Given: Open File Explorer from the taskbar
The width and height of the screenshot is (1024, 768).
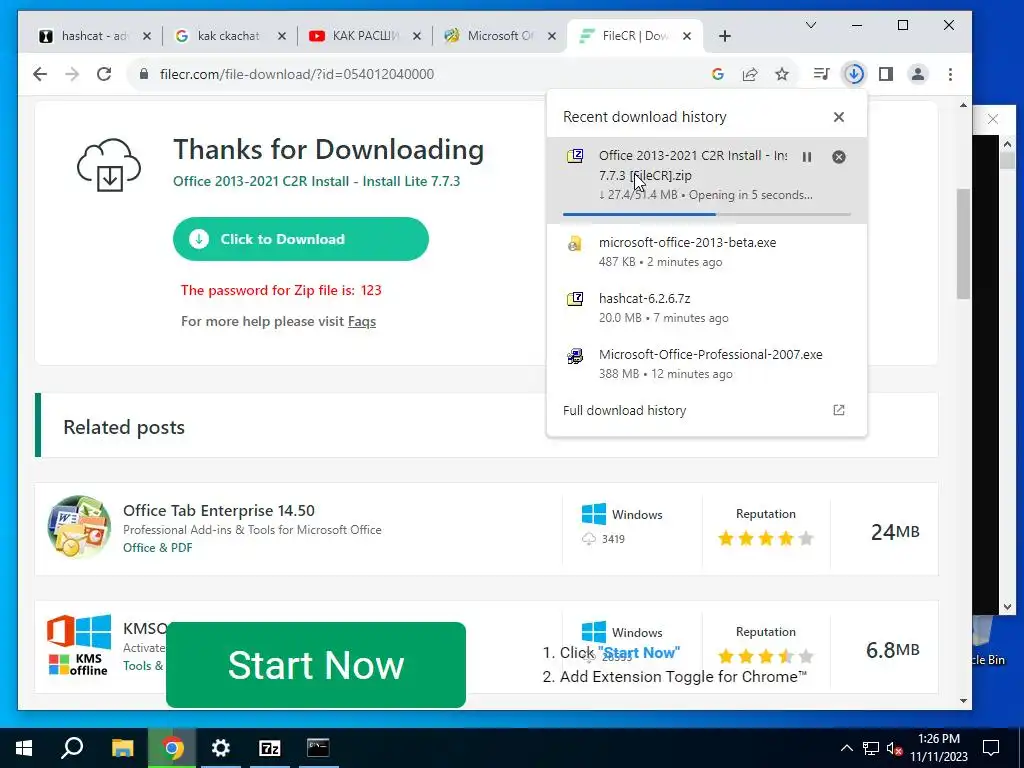Looking at the screenshot, I should [122, 748].
